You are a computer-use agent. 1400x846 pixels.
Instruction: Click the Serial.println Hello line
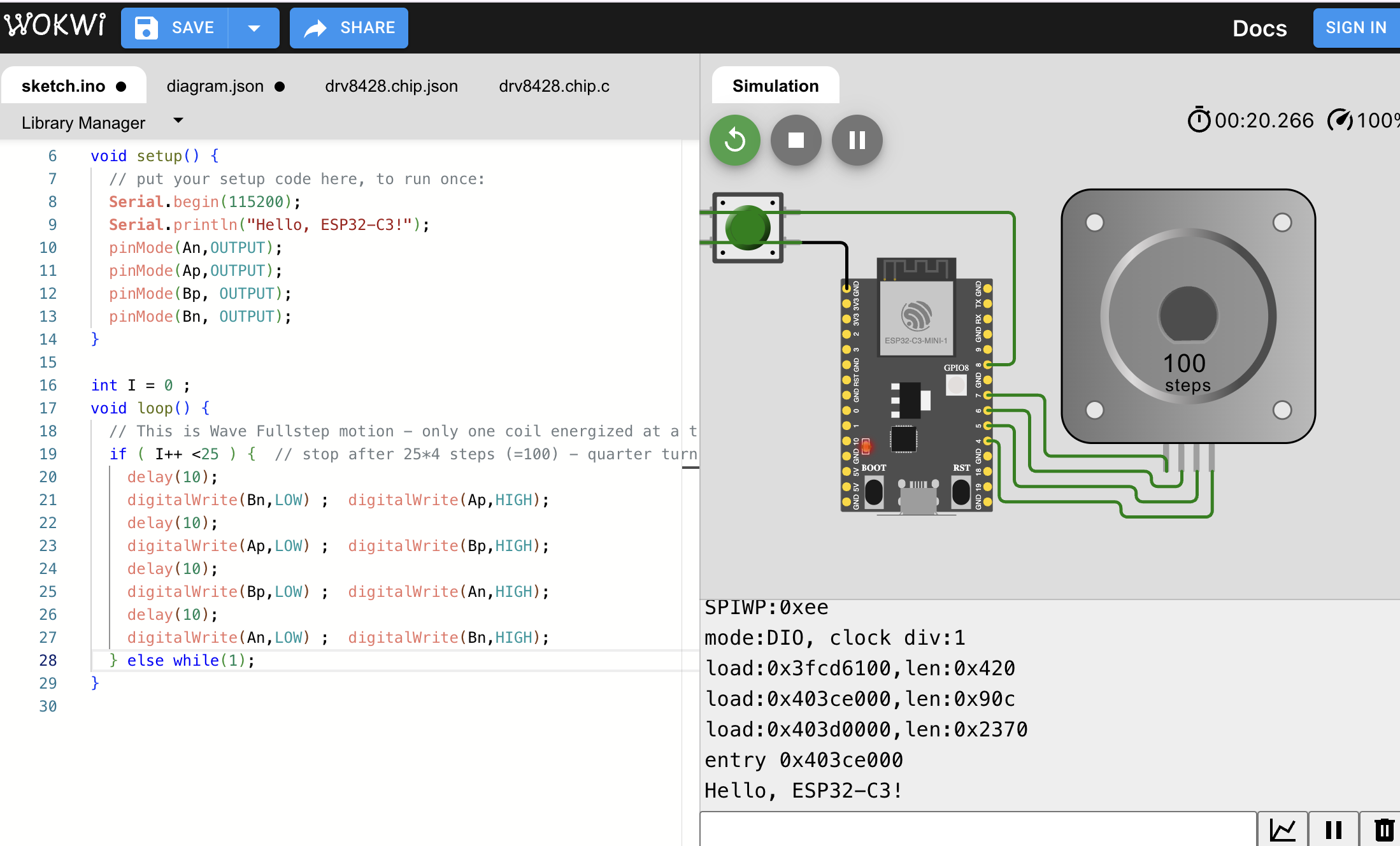point(269,224)
